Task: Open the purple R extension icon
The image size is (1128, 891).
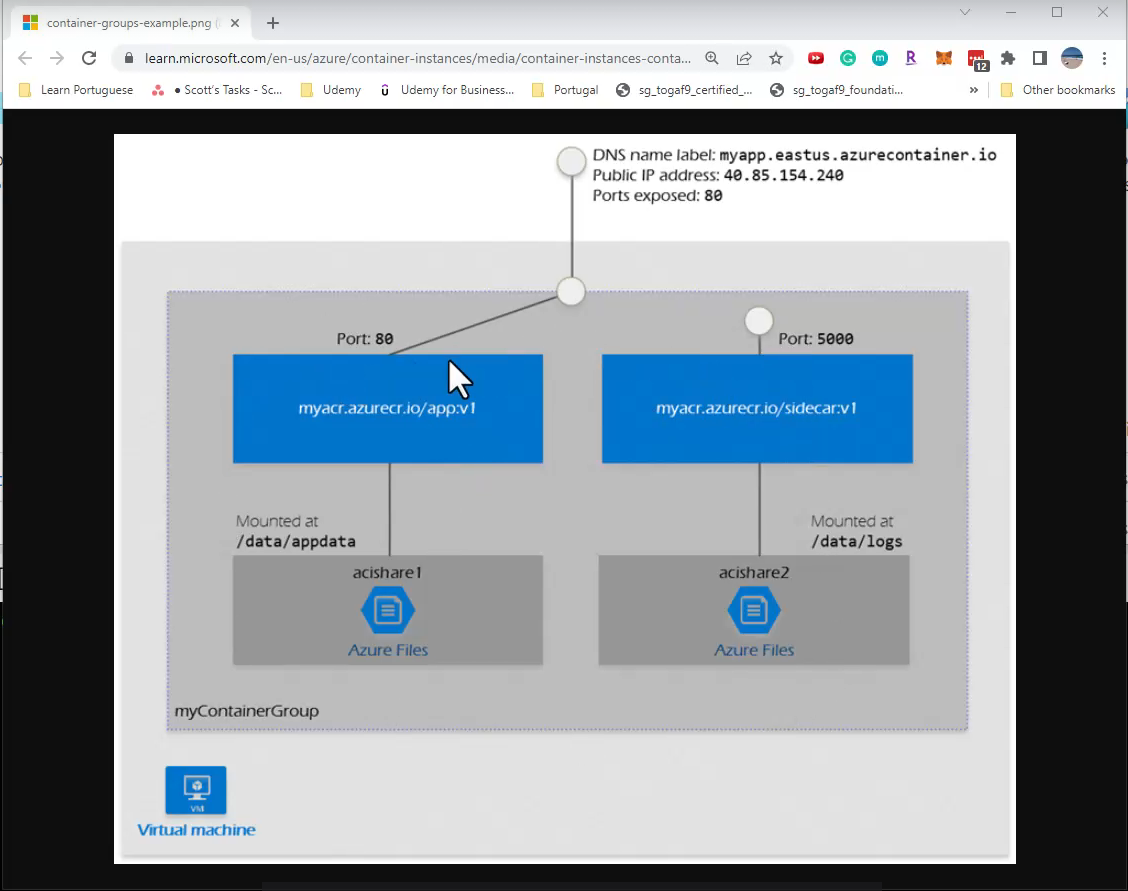Action: pyautogui.click(x=911, y=58)
